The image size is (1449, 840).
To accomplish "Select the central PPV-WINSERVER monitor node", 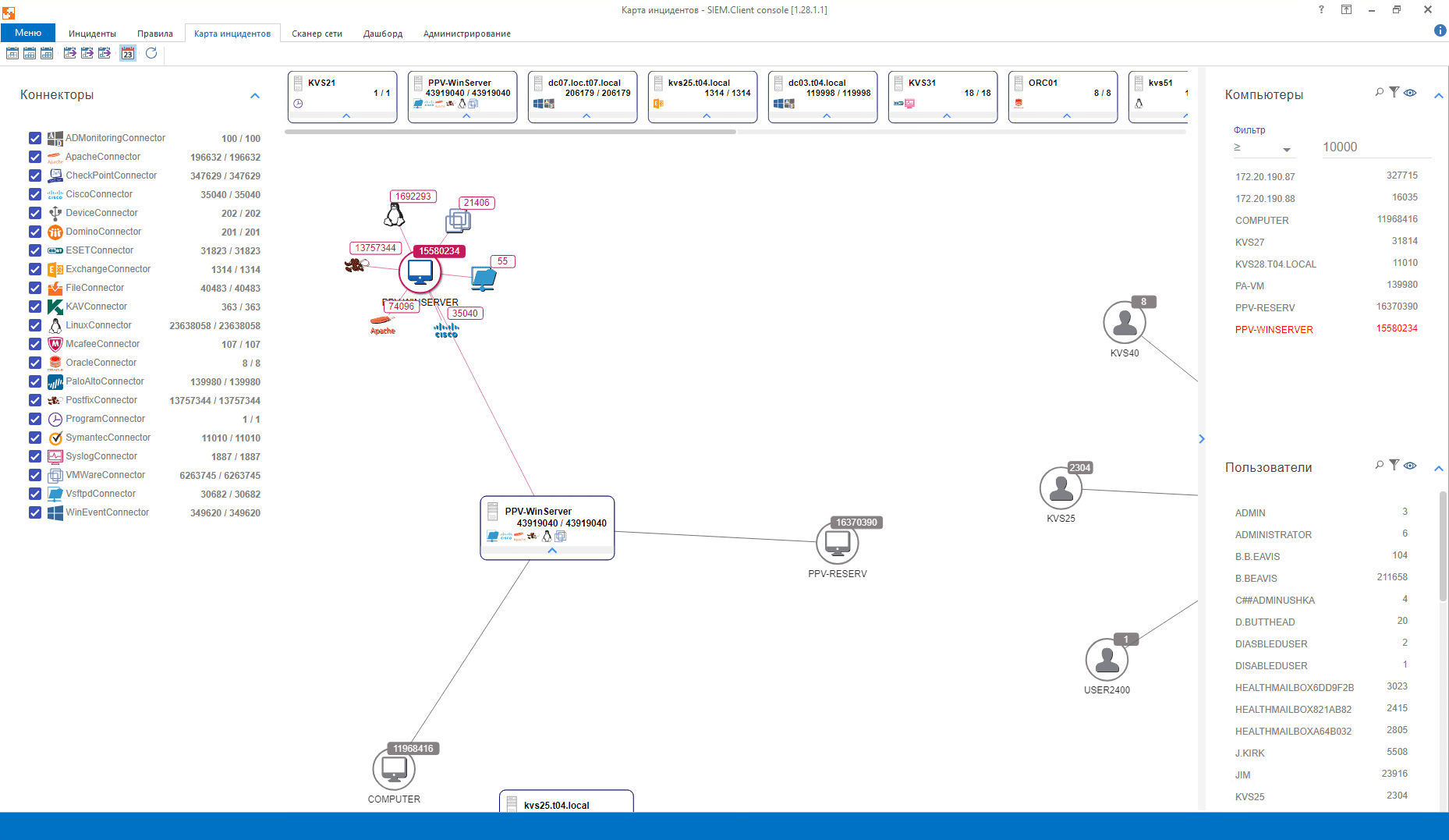I will (x=420, y=272).
